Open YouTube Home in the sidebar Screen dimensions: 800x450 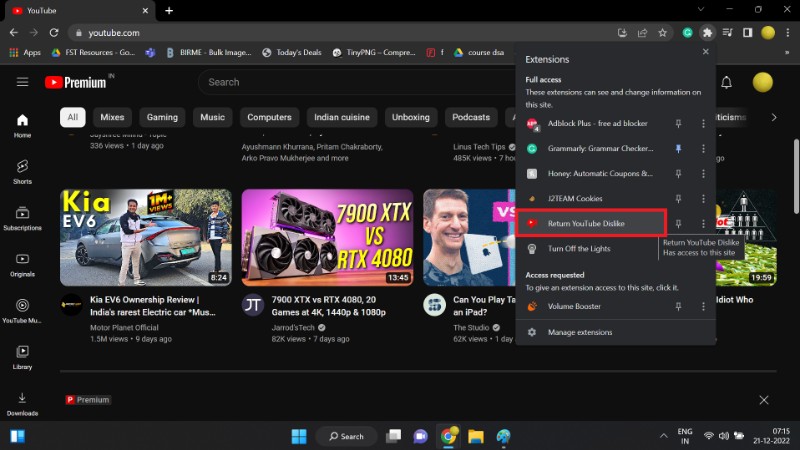pyautogui.click(x=22, y=124)
